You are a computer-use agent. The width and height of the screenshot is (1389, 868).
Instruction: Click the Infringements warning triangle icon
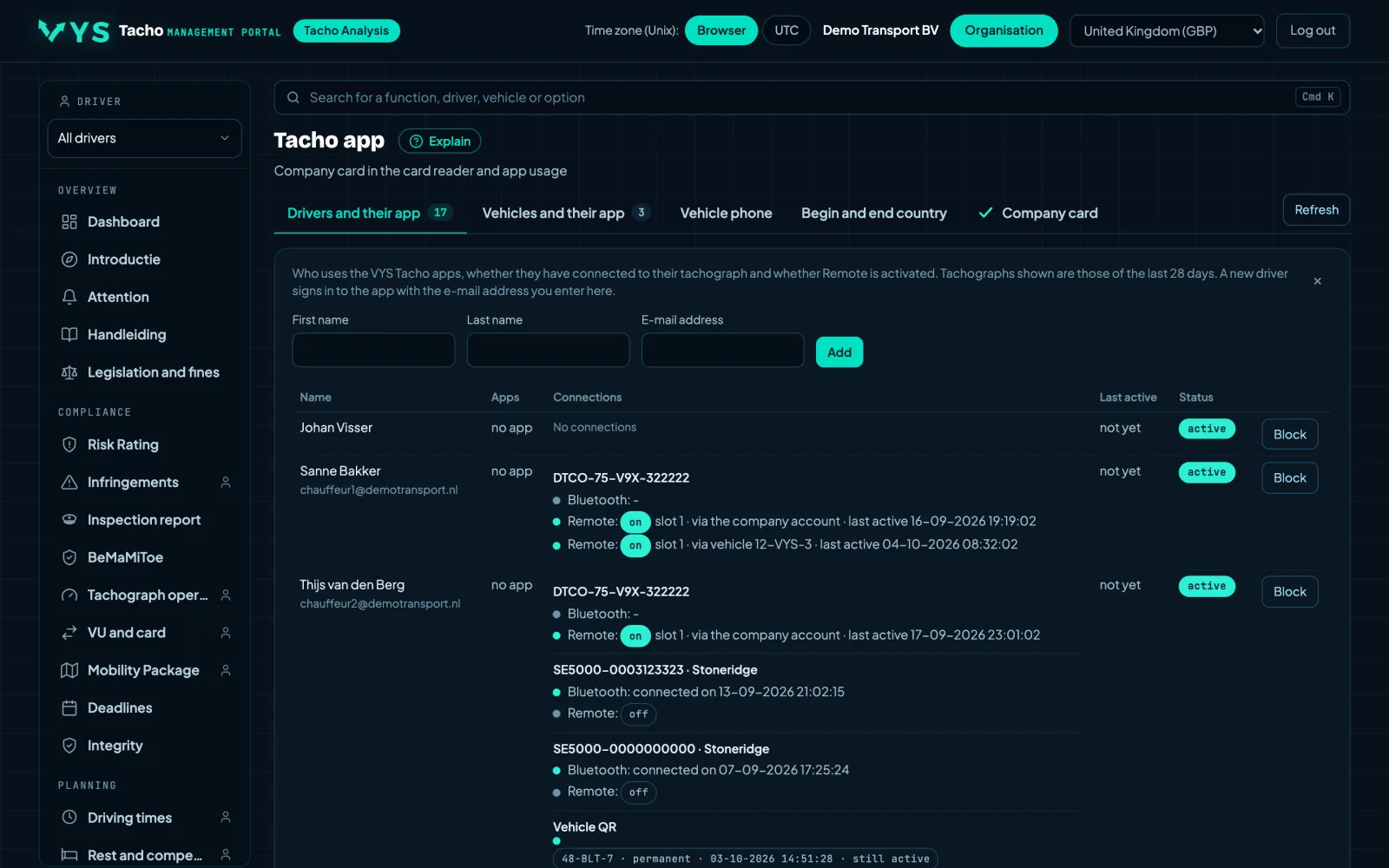tap(69, 483)
